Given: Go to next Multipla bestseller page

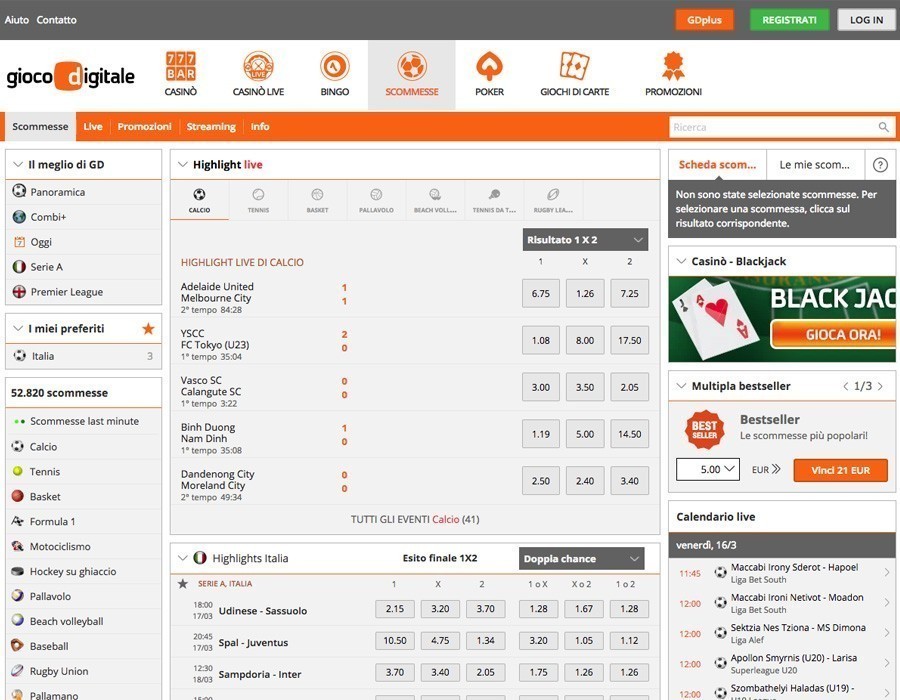Looking at the screenshot, I should 880,386.
